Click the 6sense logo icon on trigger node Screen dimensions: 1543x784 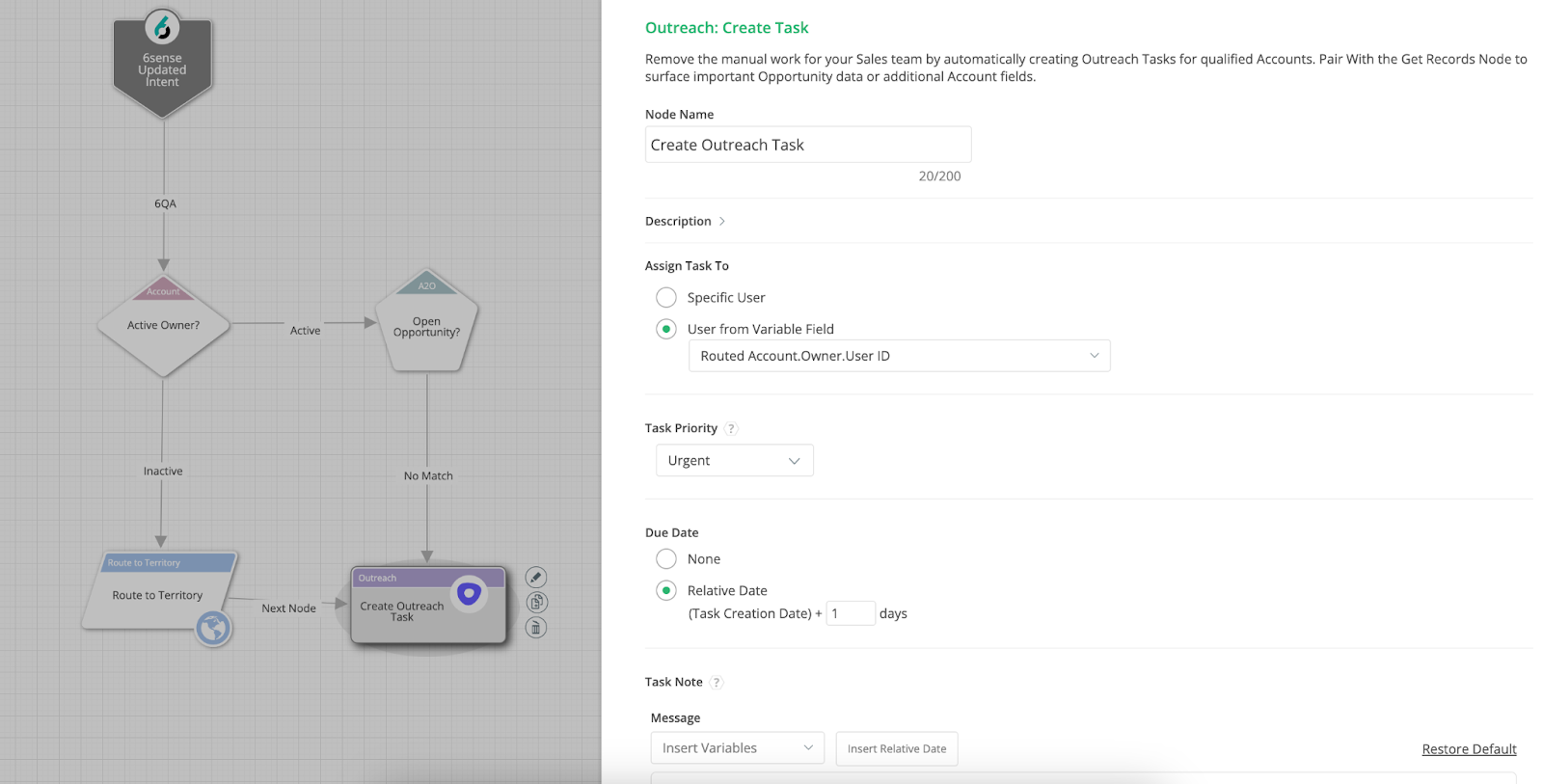coord(162,27)
